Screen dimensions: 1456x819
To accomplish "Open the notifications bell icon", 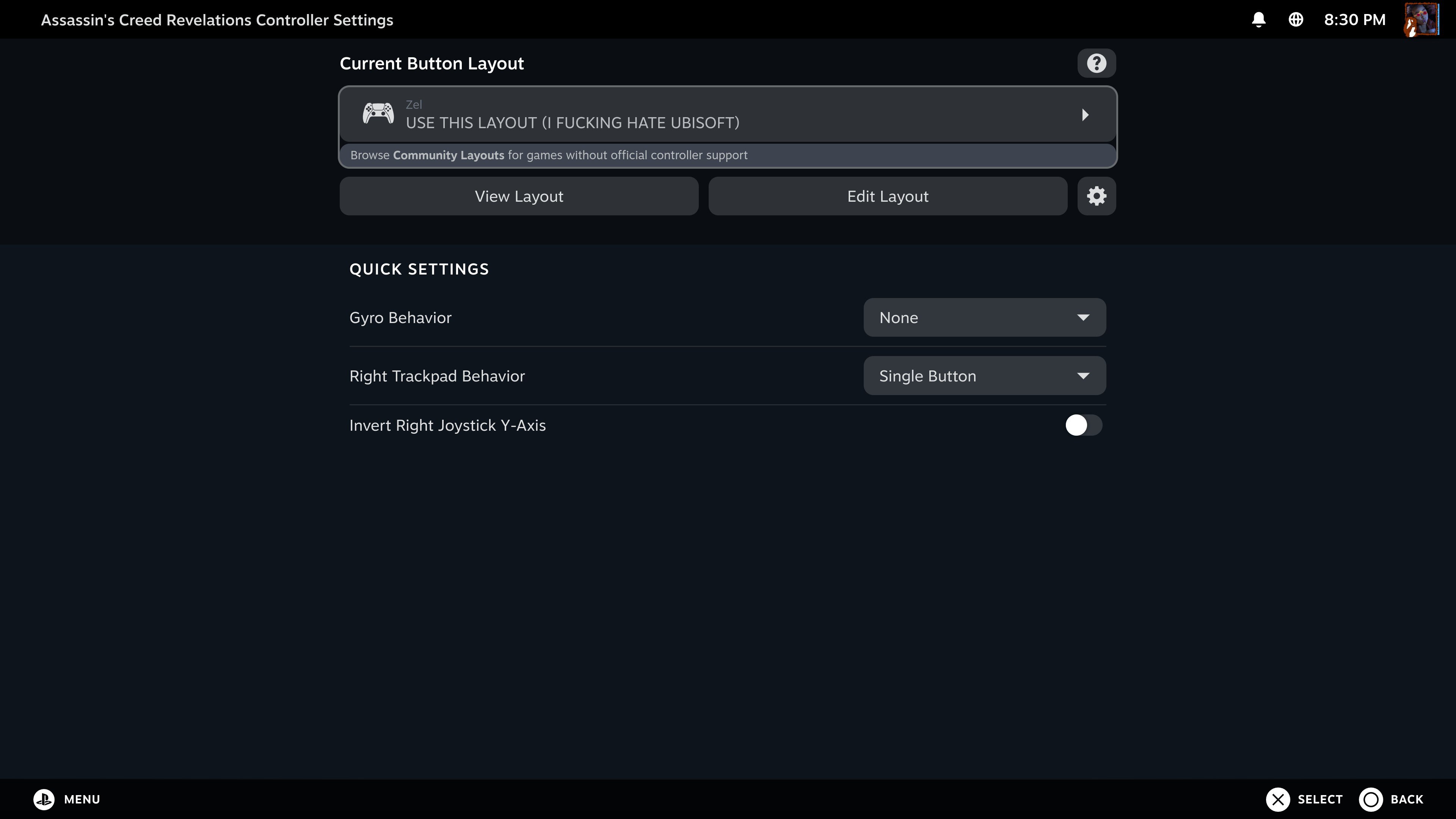I will click(1258, 20).
